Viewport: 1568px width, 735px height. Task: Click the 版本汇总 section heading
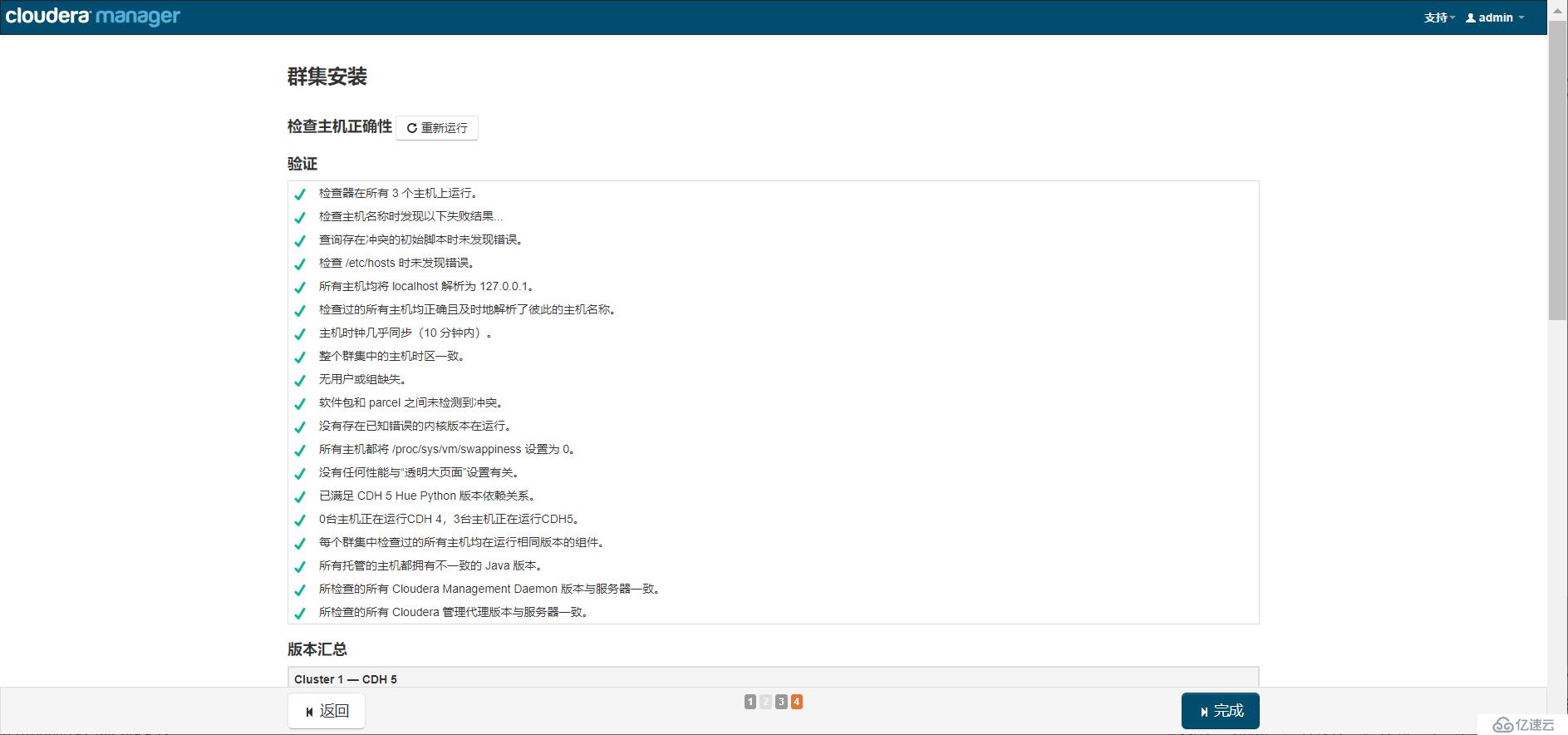[317, 649]
